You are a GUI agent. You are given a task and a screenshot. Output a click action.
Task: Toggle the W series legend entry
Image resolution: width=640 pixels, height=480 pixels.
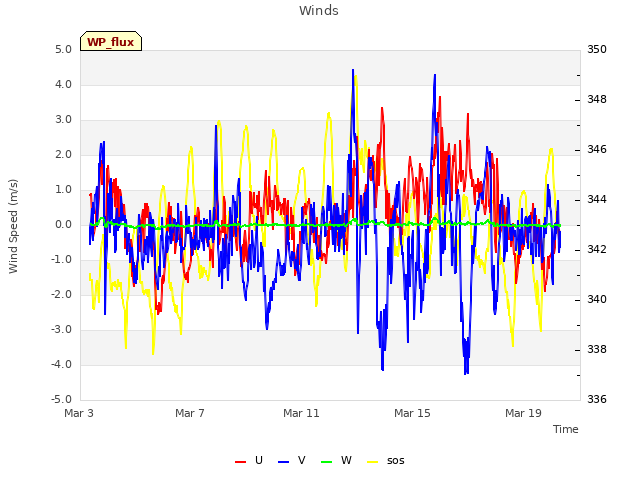[336, 460]
